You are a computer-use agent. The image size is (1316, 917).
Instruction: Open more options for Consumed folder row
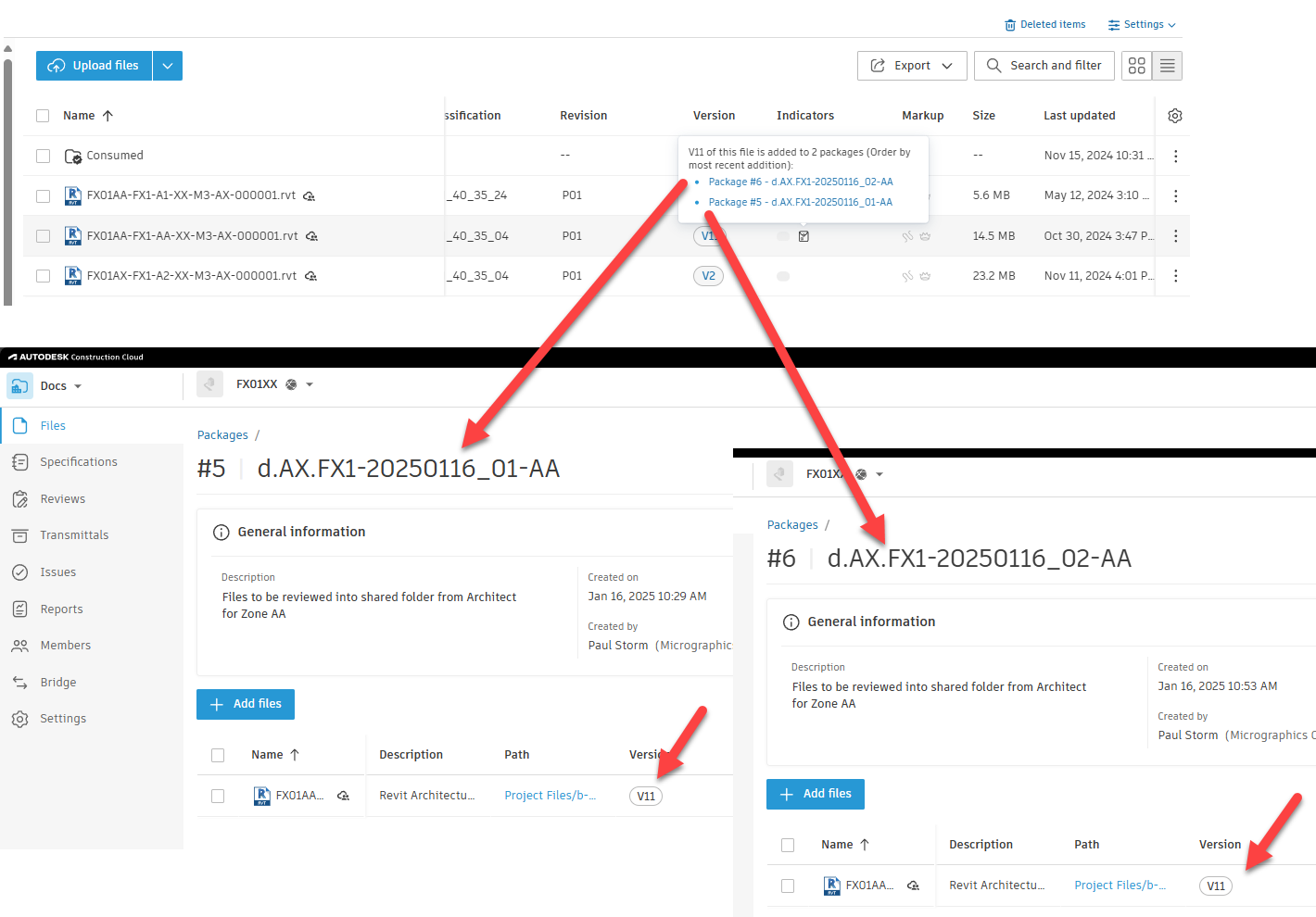click(1176, 157)
